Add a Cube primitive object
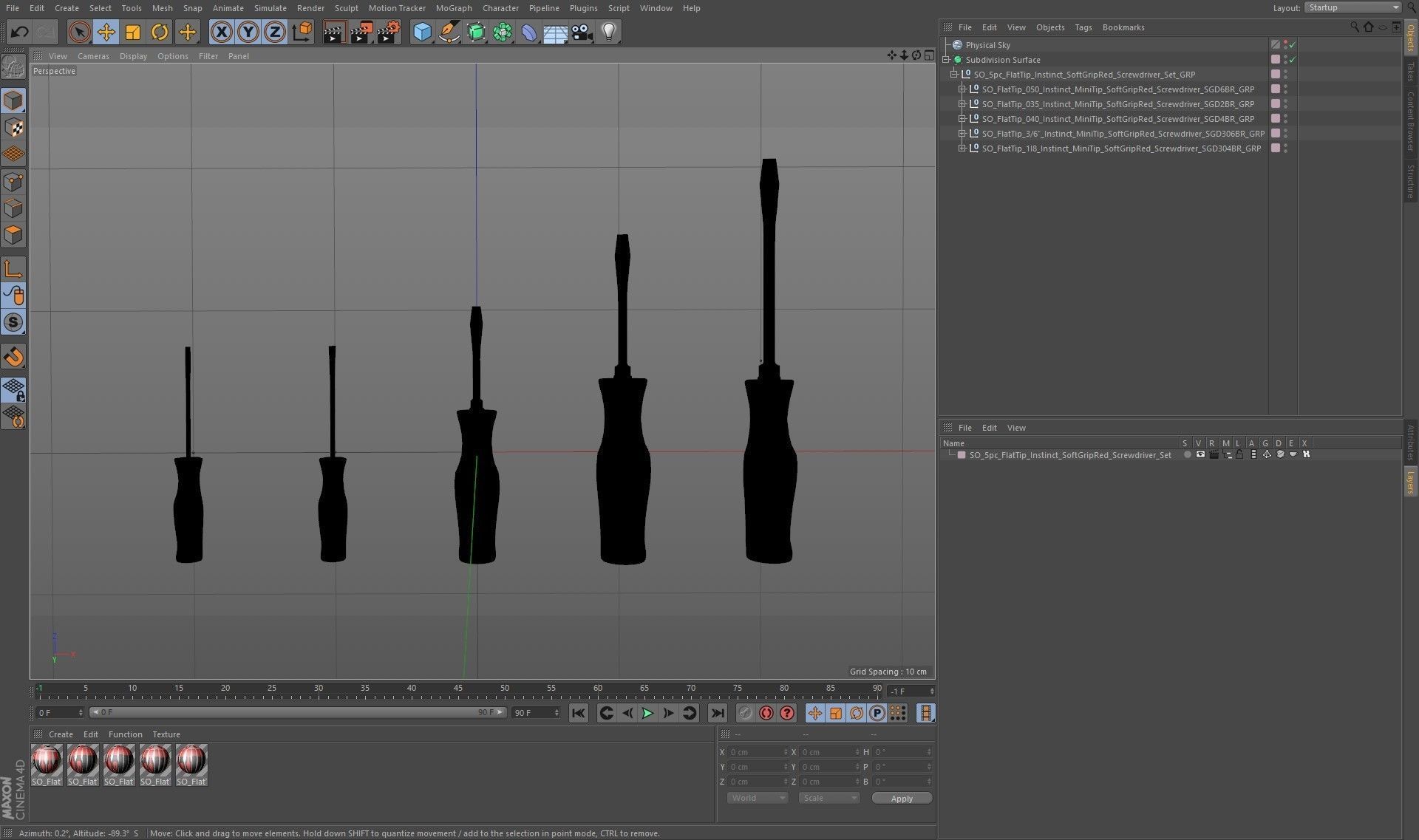Viewport: 1419px width, 840px height. click(422, 32)
